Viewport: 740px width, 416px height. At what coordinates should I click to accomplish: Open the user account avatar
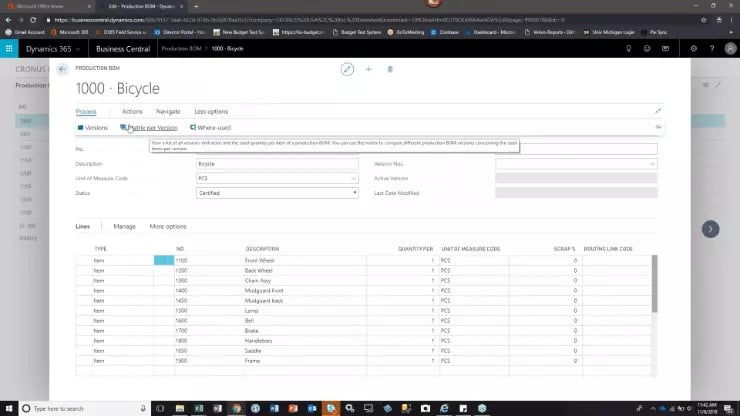[730, 49]
